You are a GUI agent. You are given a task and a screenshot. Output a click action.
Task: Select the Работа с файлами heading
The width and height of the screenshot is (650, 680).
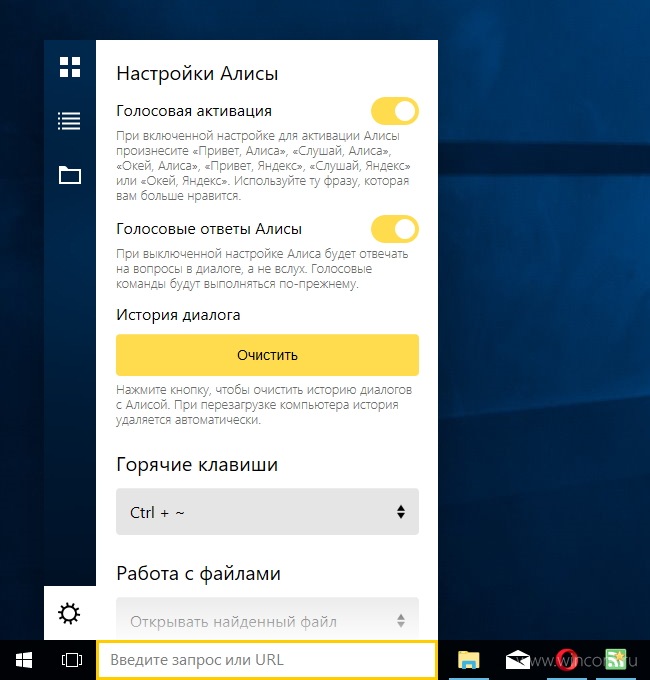[x=199, y=574]
